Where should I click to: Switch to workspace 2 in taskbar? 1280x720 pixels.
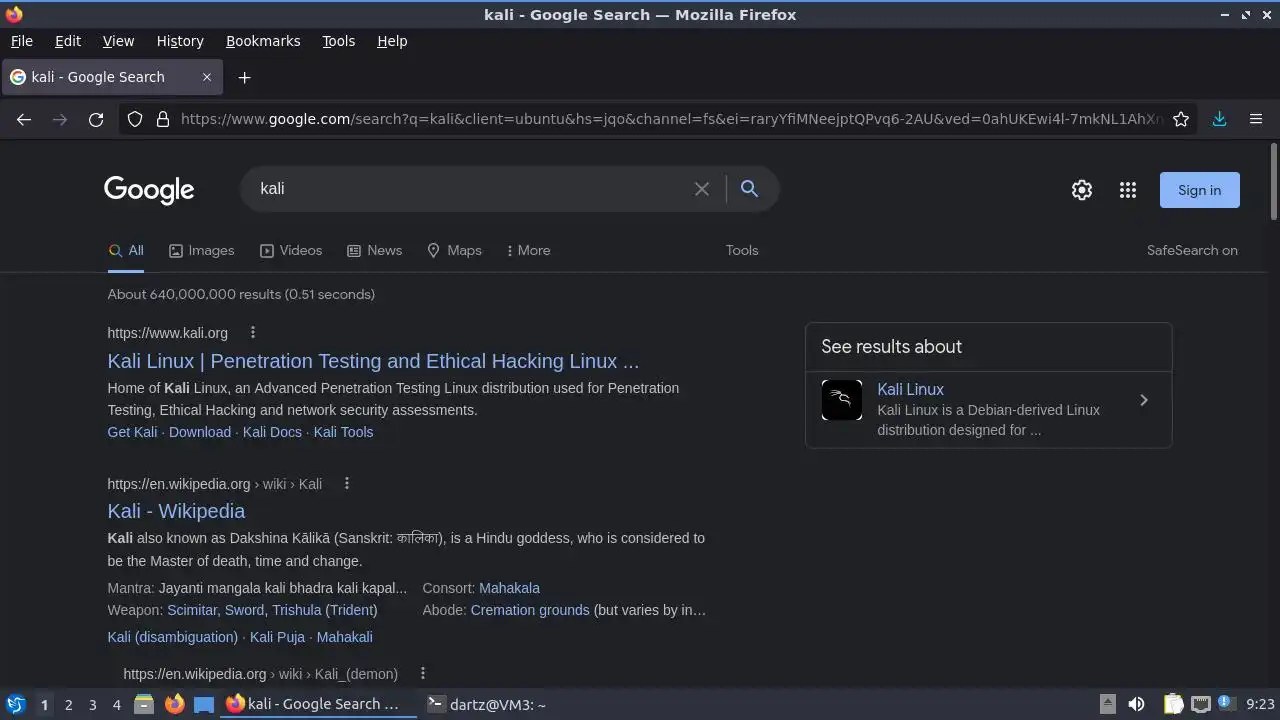coord(68,705)
